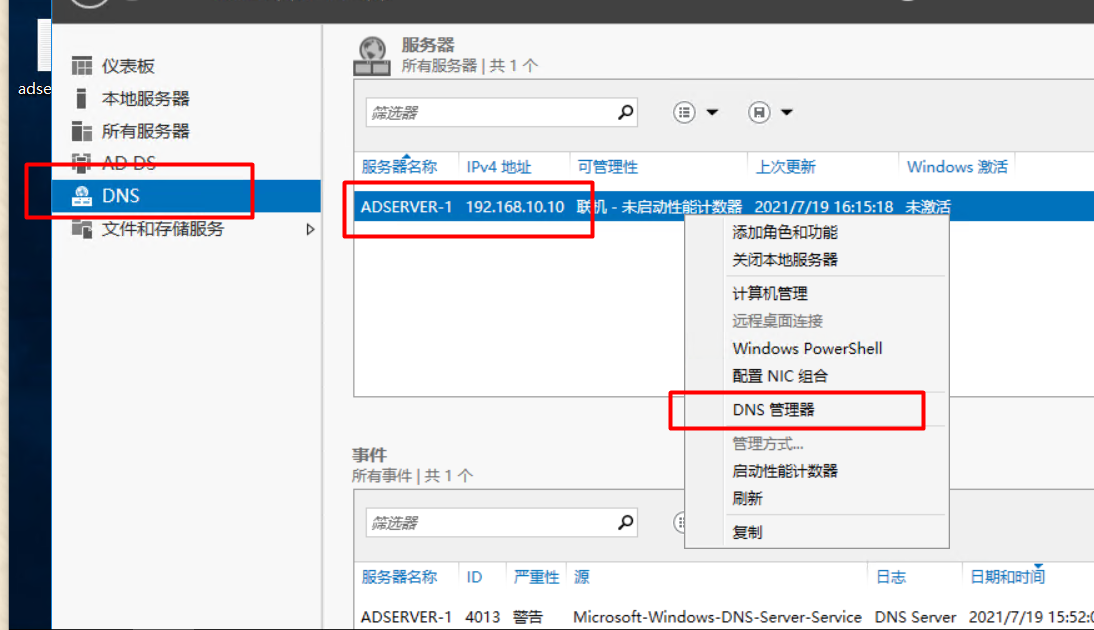Choose 关闭本地服务器 from context menu
1094x630 pixels.
pos(785,260)
